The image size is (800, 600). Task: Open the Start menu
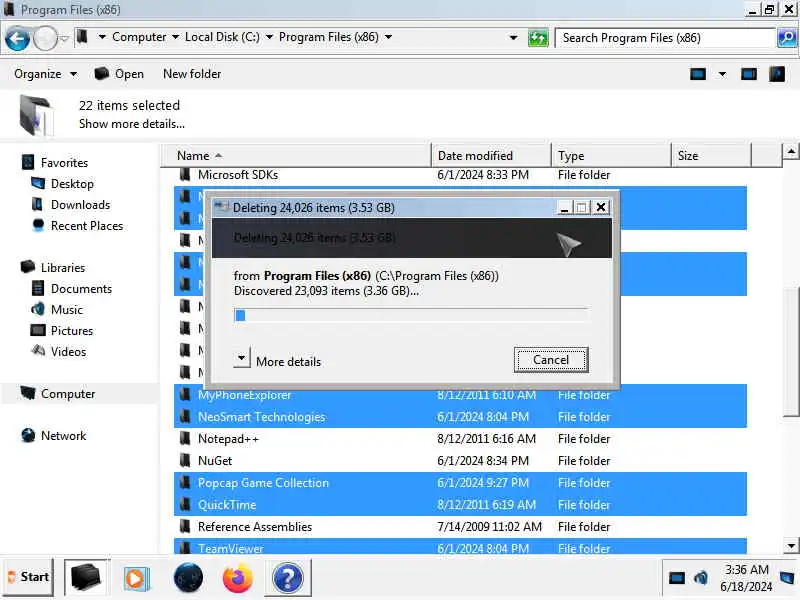click(29, 578)
